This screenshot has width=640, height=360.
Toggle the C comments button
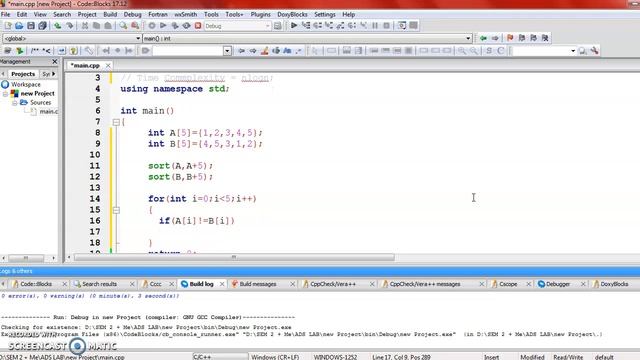[x=500, y=51]
